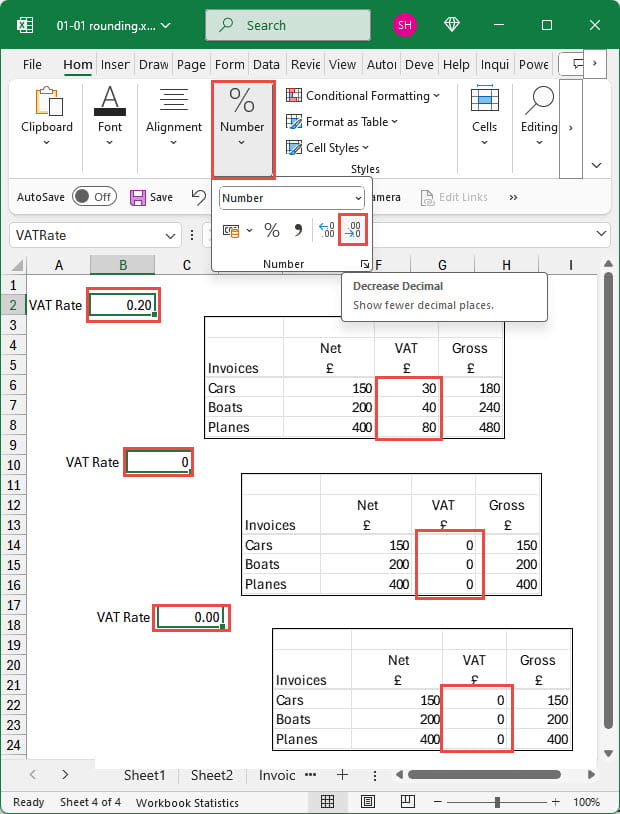Click the zoom slider handle

pos(497,802)
